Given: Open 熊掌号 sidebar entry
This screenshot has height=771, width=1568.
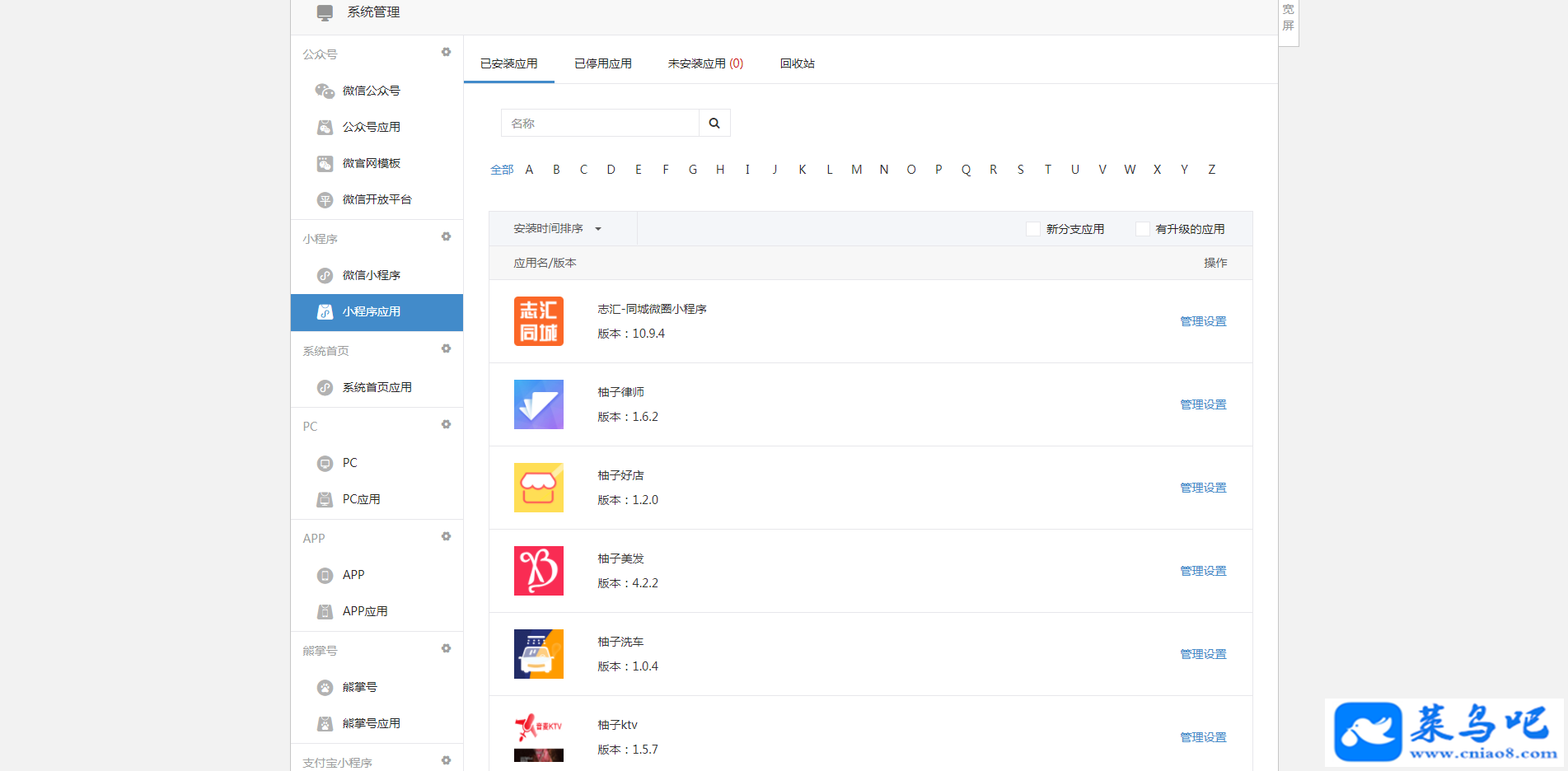Looking at the screenshot, I should coord(377,687).
